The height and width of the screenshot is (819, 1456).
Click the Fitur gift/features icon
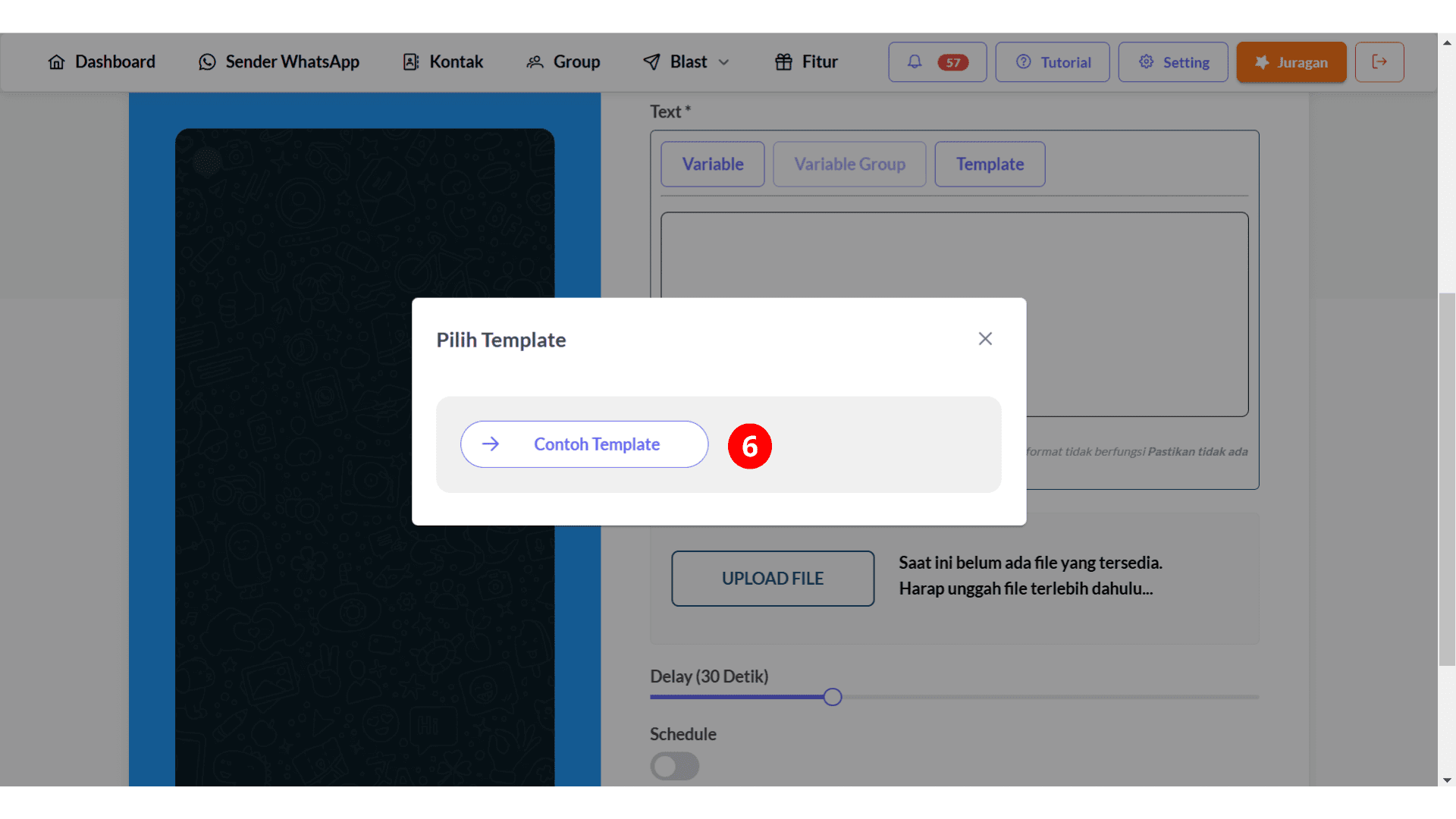coord(784,61)
